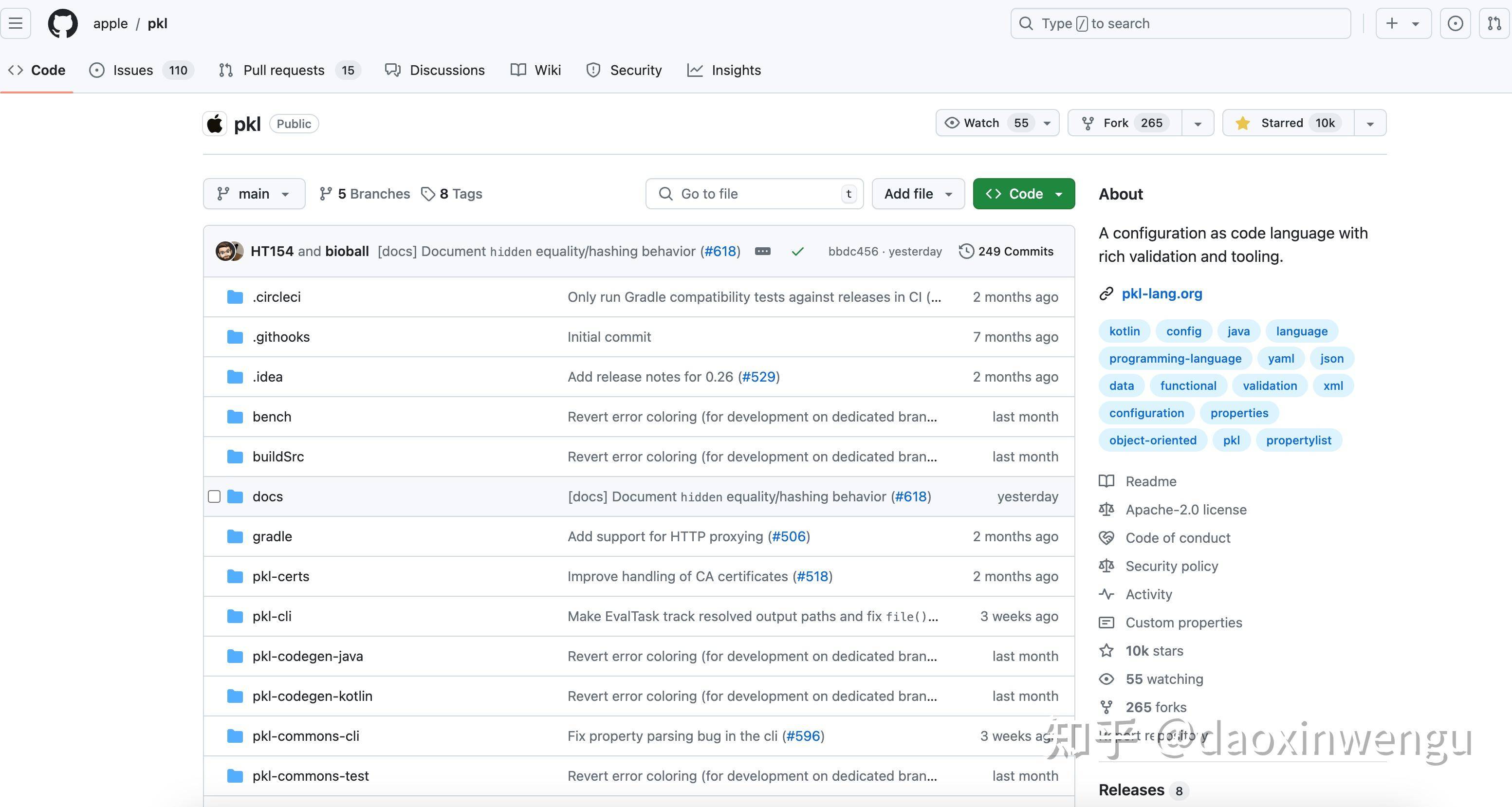1512x807 pixels.
Task: Open the .githooks folder
Action: 281,337
